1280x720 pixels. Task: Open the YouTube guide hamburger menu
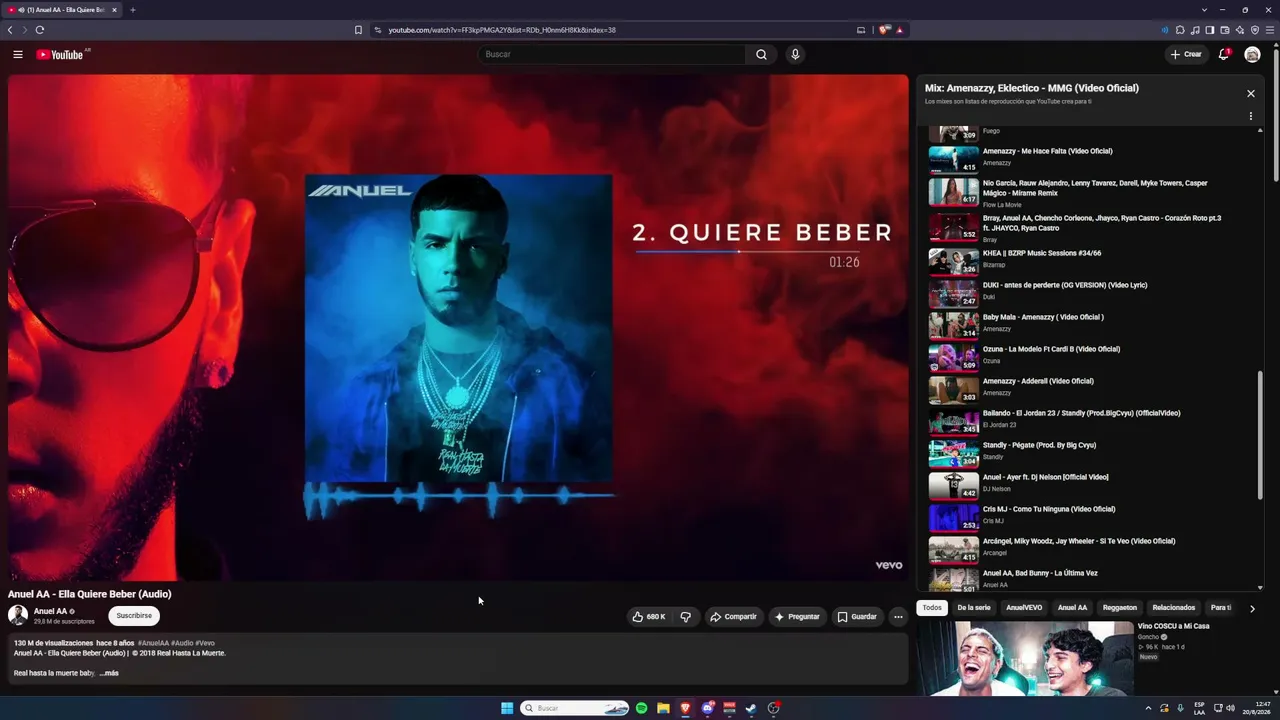coord(18,54)
